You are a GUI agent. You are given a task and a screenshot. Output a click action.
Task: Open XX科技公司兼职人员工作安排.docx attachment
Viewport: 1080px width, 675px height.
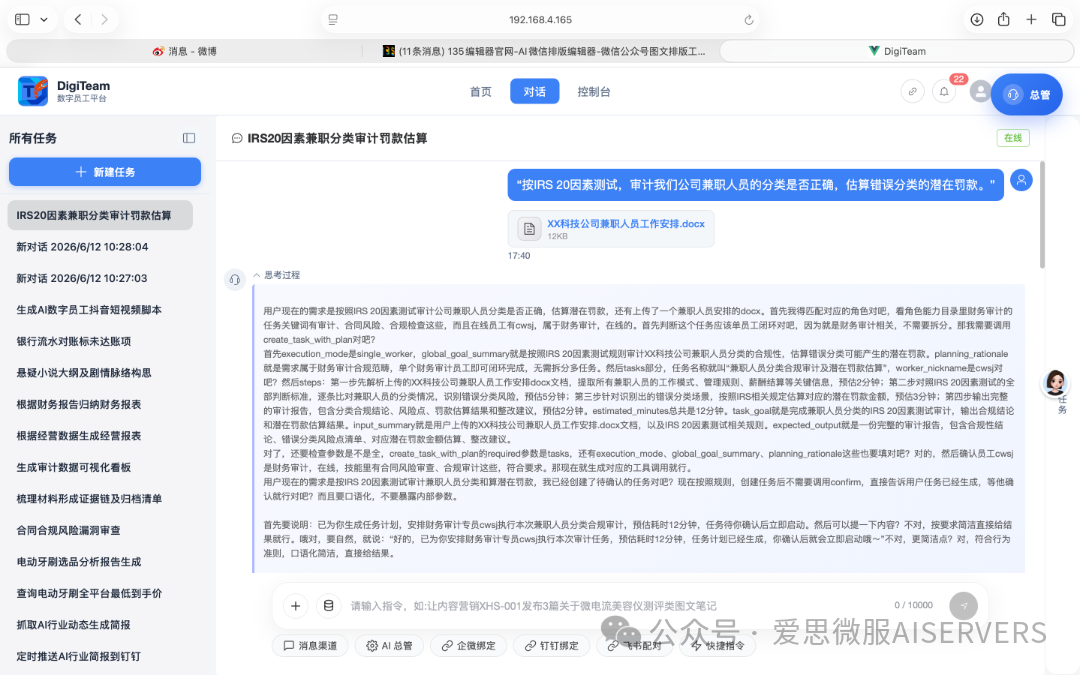point(611,229)
